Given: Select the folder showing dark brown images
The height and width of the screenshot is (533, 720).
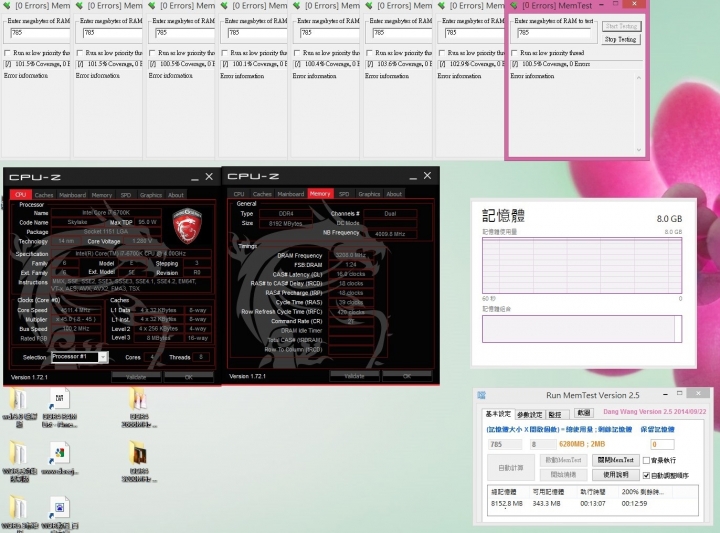Looking at the screenshot, I should 138,453.
